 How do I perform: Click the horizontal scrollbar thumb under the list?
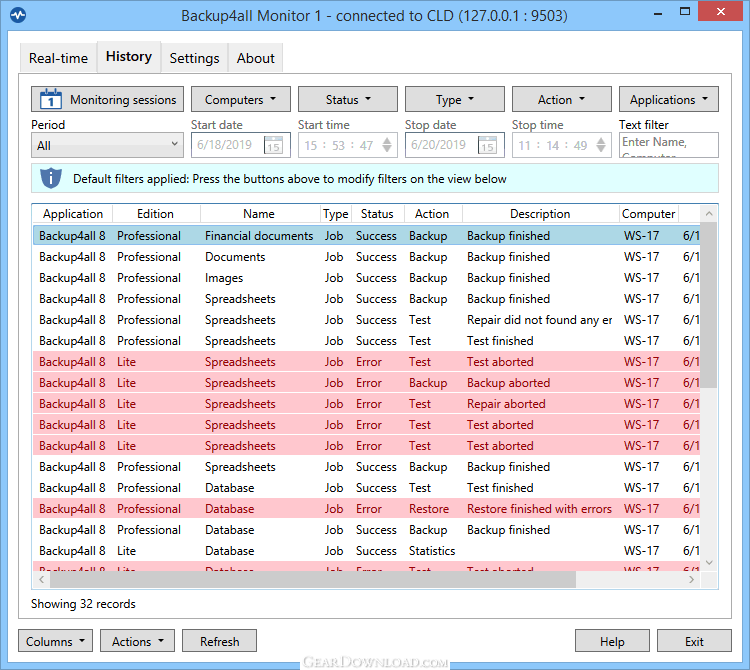[313, 580]
